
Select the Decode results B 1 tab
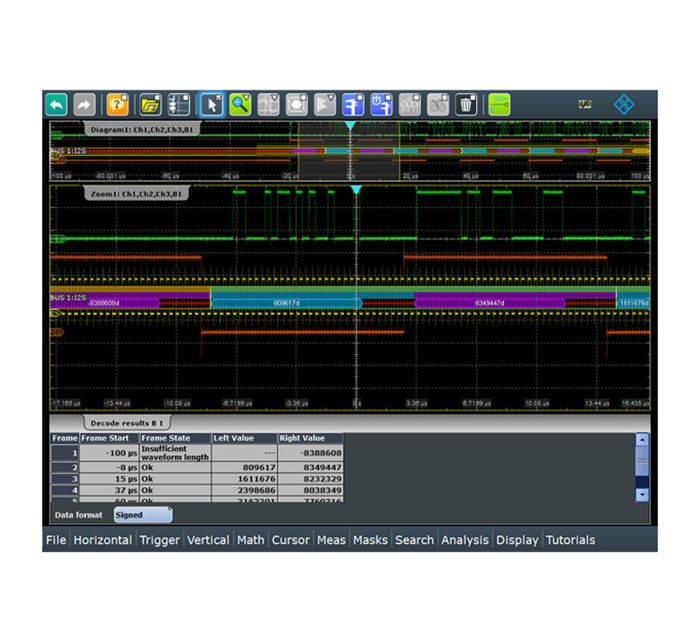point(127,423)
